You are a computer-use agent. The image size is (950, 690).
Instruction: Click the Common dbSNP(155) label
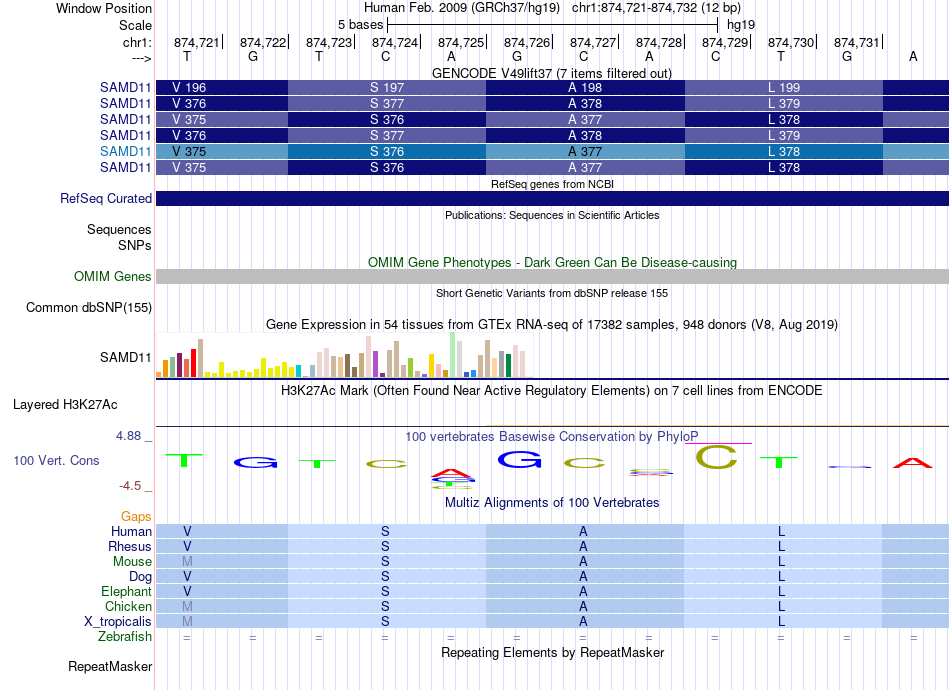coord(89,308)
